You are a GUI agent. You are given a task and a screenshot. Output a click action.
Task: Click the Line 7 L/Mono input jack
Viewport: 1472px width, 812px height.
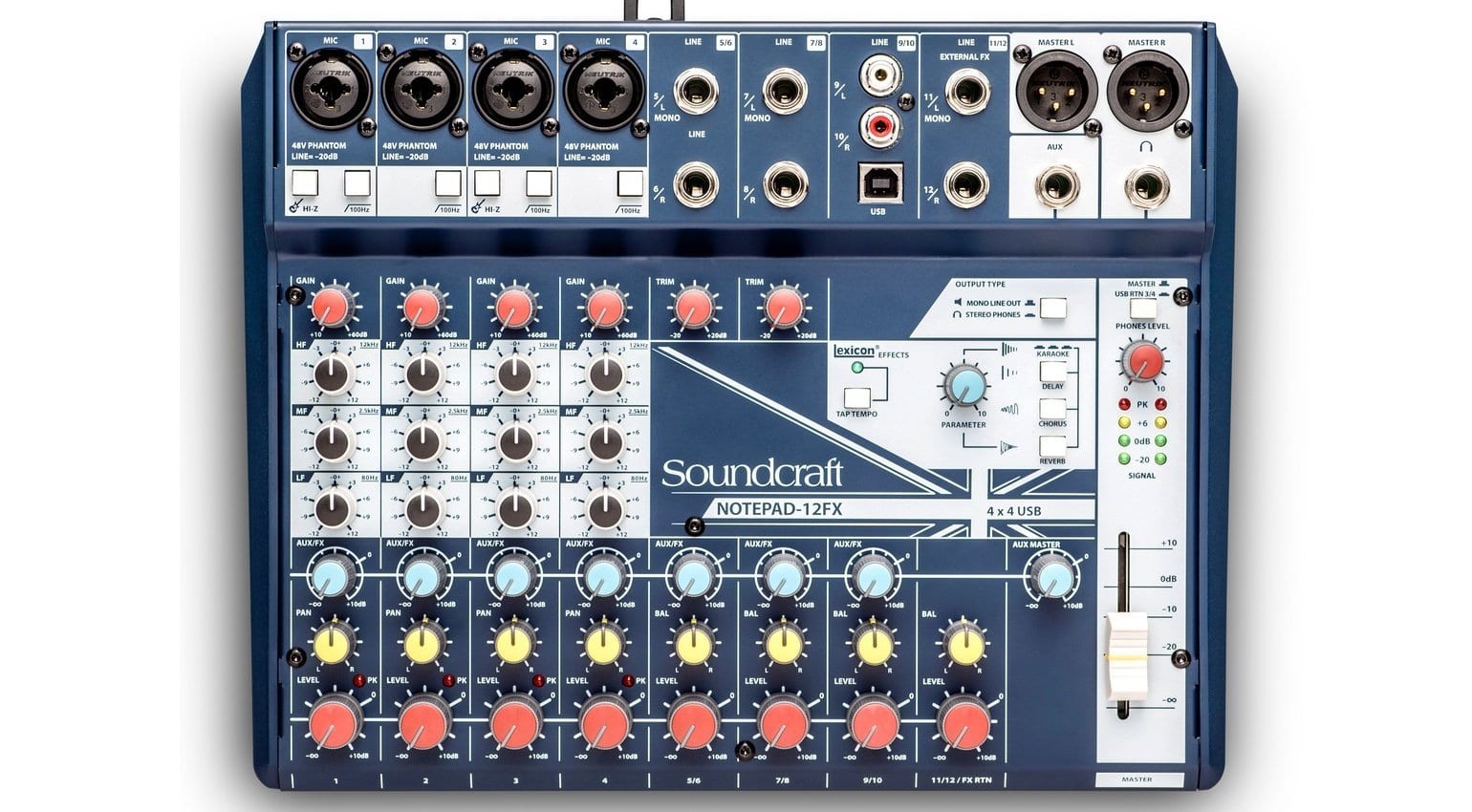click(786, 94)
